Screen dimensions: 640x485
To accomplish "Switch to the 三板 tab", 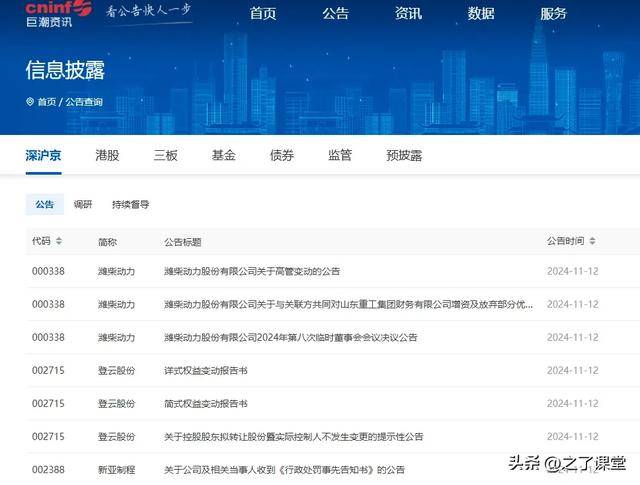I will coord(166,156).
